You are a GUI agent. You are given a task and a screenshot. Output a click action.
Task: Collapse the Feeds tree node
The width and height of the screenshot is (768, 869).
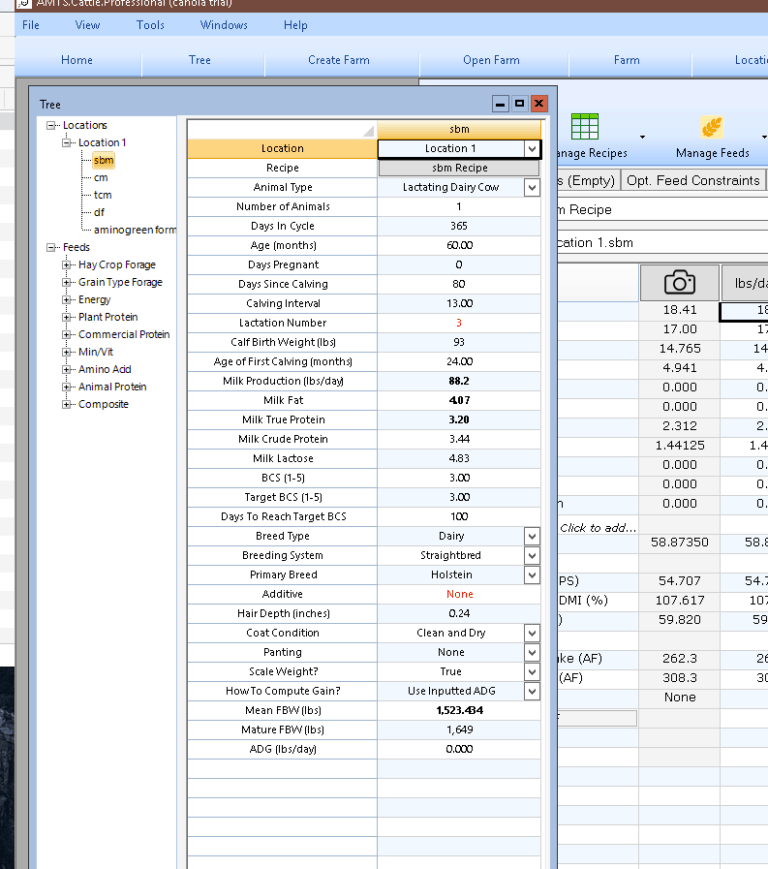(51, 247)
